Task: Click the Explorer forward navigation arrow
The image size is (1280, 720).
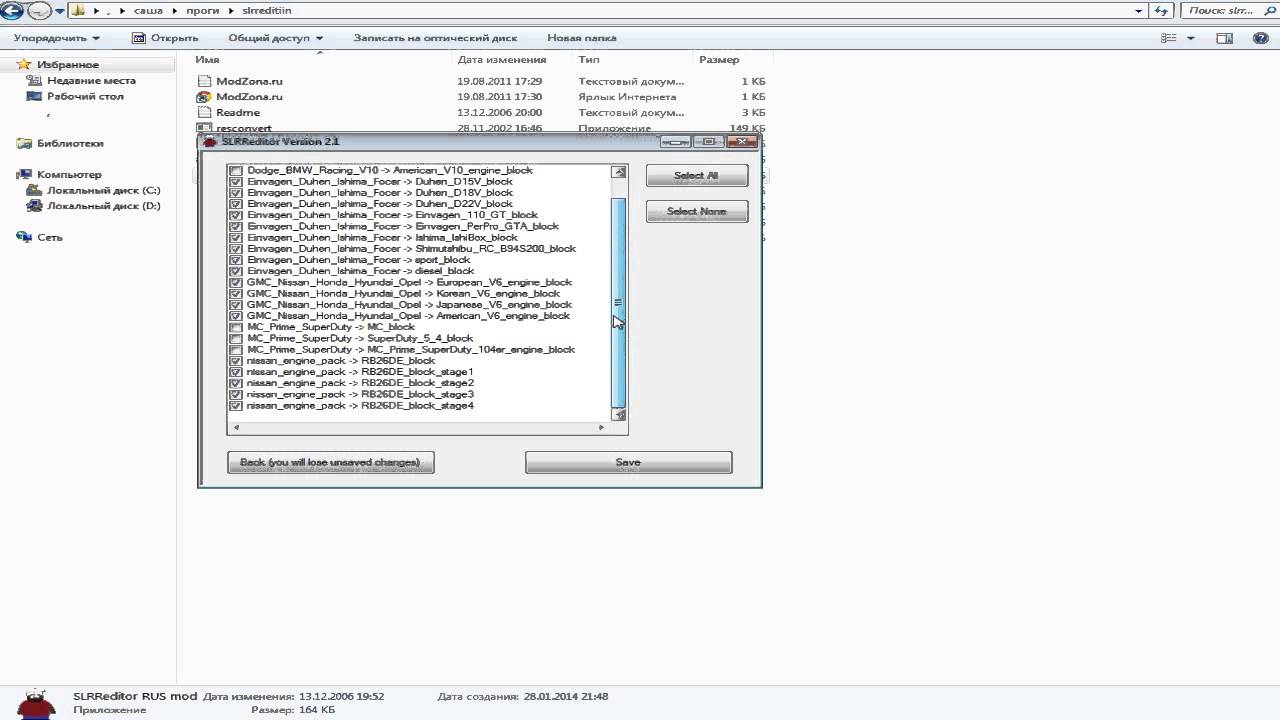Action: (x=38, y=11)
